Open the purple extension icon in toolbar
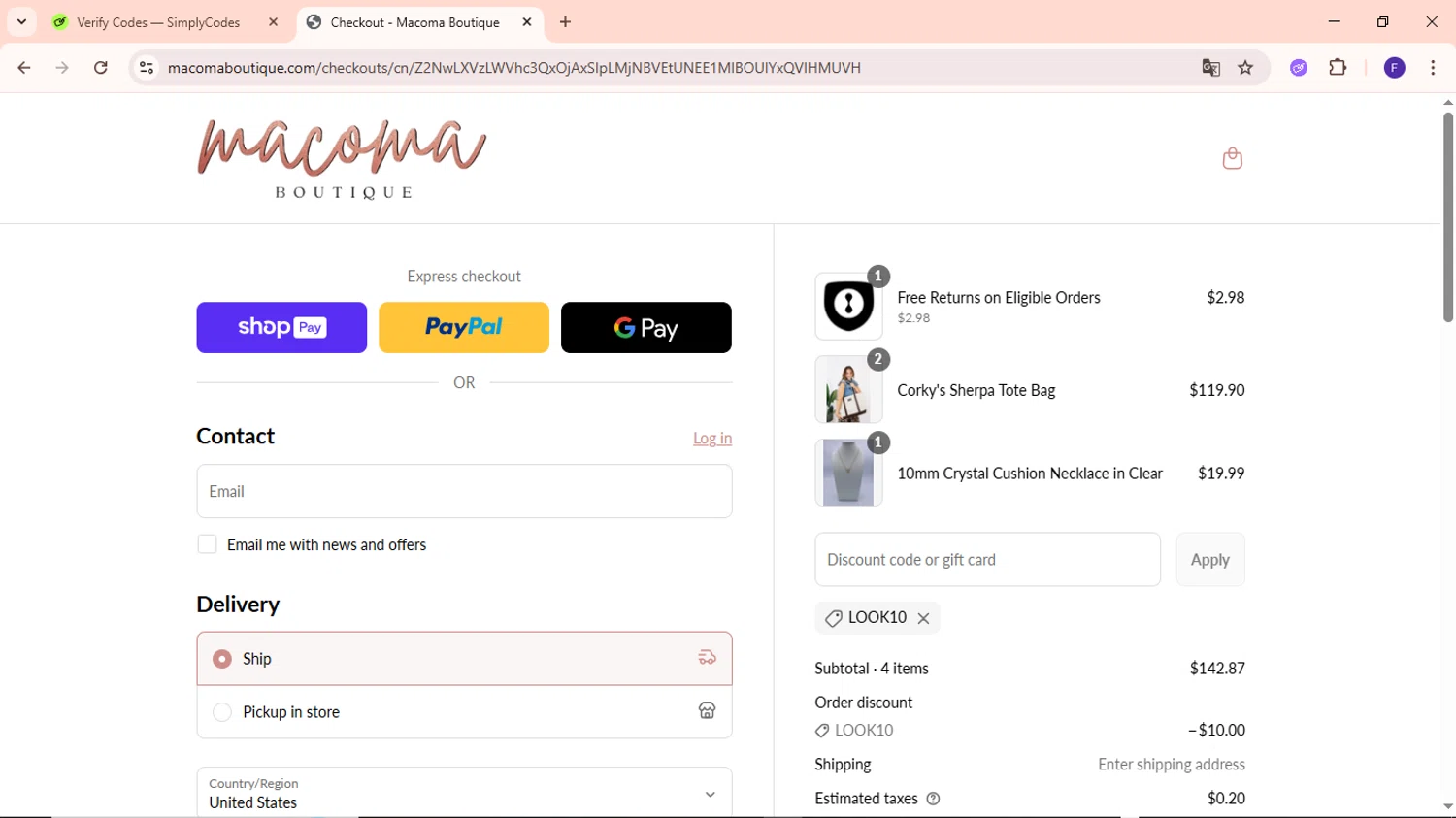The width and height of the screenshot is (1456, 818). [1299, 68]
